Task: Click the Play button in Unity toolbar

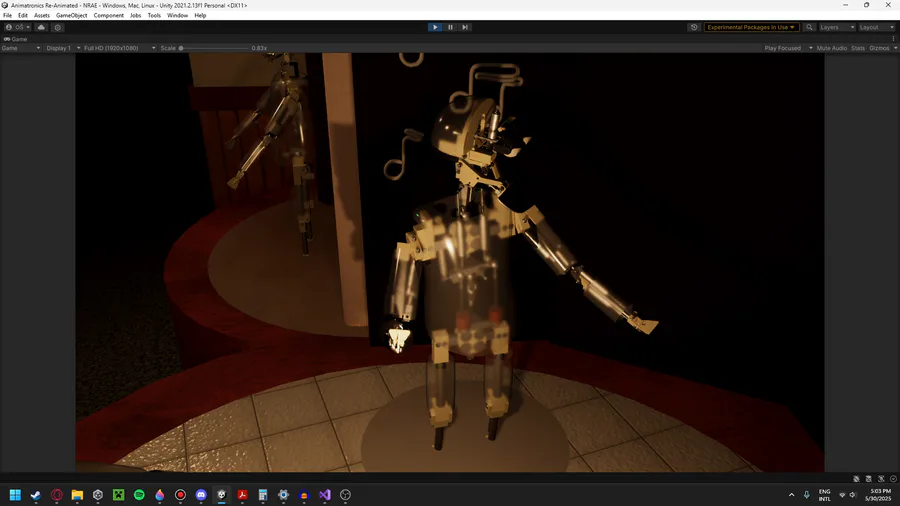Action: pos(435,27)
